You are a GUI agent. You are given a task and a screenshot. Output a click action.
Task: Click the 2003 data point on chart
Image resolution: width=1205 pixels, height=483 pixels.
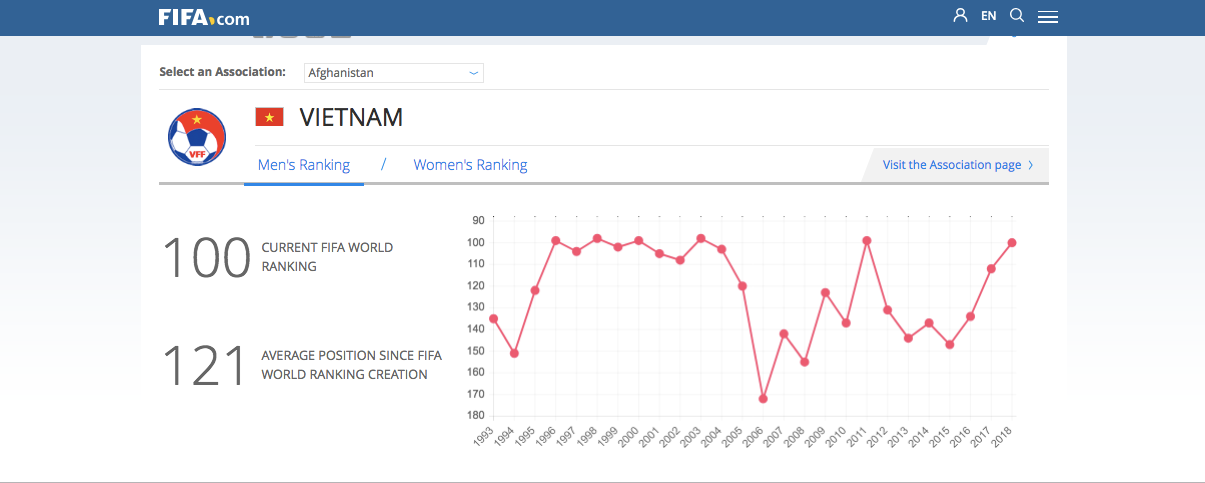tap(701, 238)
